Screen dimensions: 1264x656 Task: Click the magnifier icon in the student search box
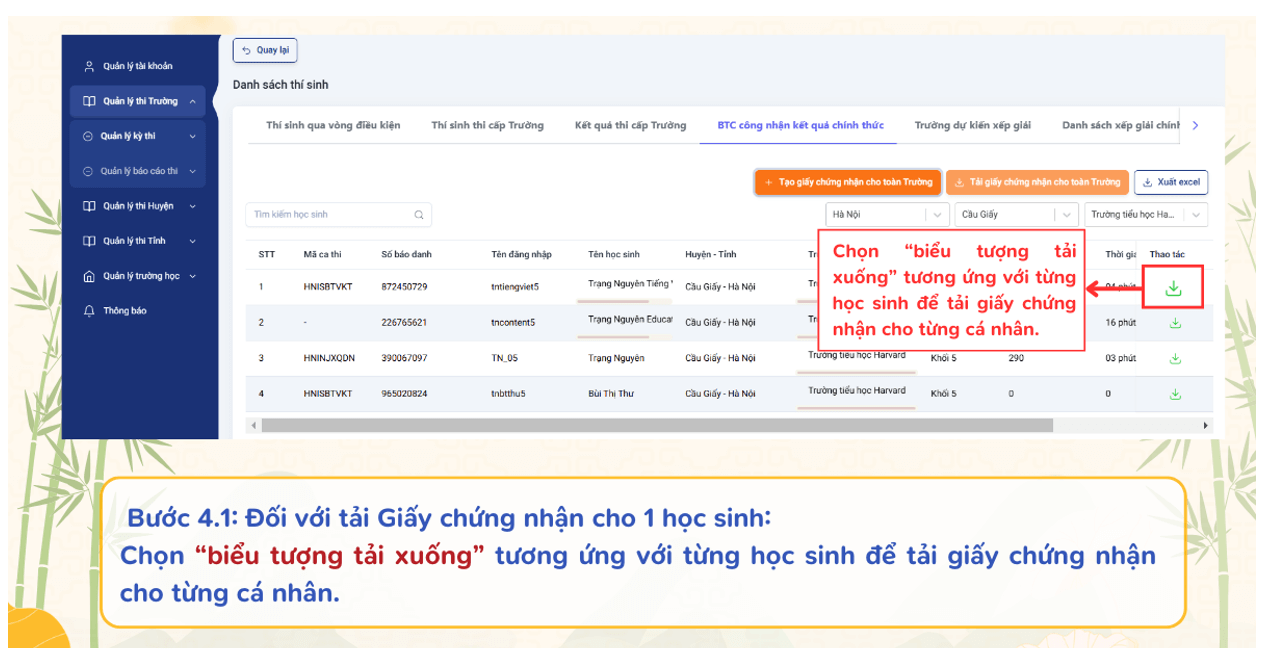[419, 214]
